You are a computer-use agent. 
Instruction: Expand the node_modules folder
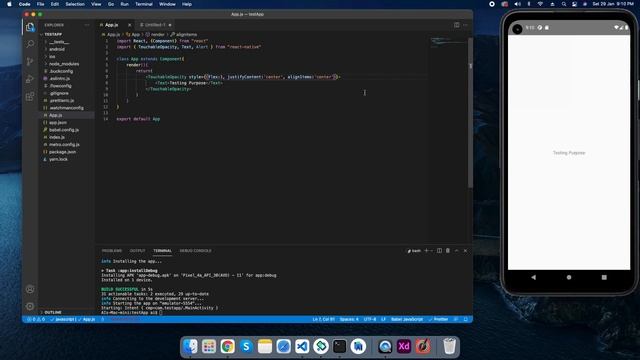coord(64,64)
